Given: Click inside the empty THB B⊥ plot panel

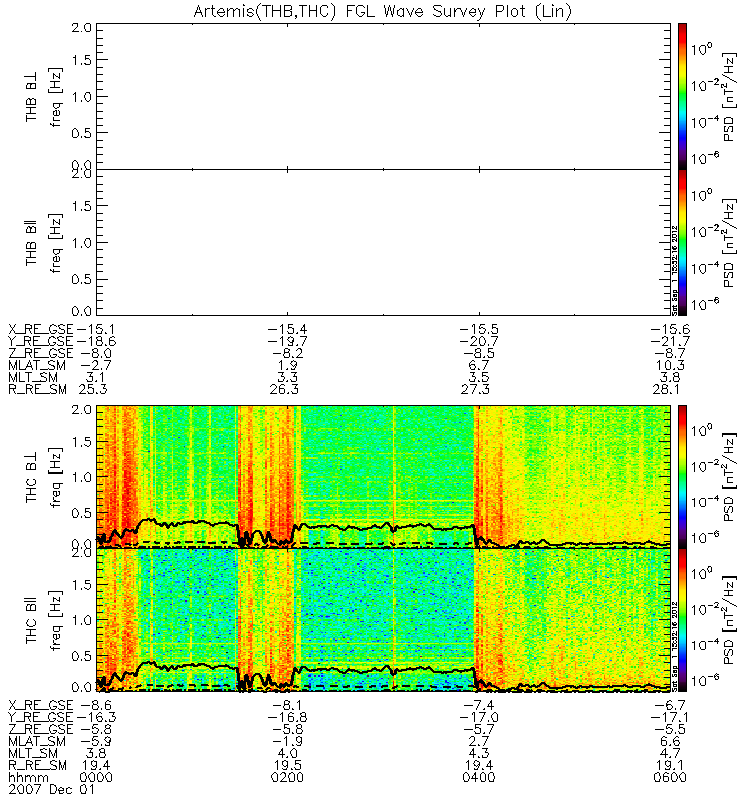Looking at the screenshot, I should (383, 96).
